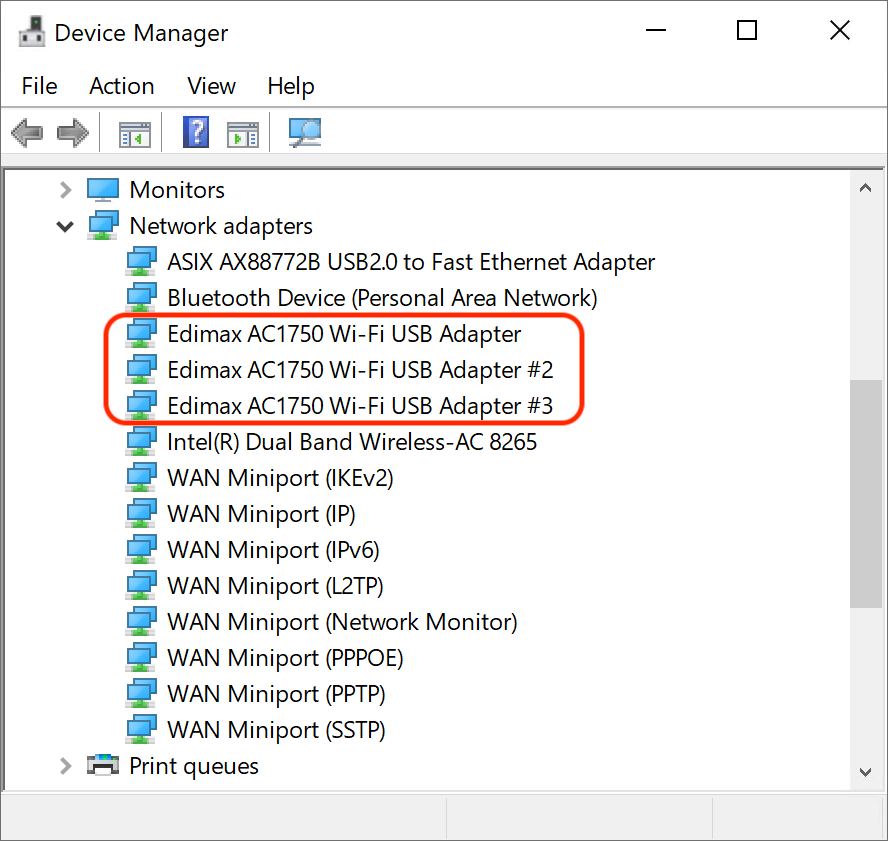888x841 pixels.
Task: Click the Show/Hide Action Pane icon
Action: click(243, 134)
